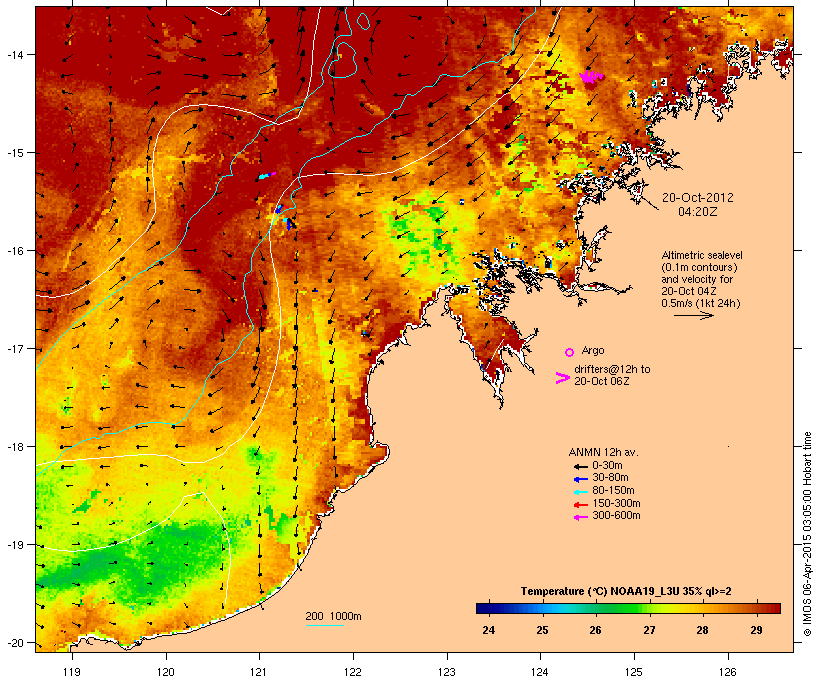Click the Argo legend label

(x=593, y=350)
